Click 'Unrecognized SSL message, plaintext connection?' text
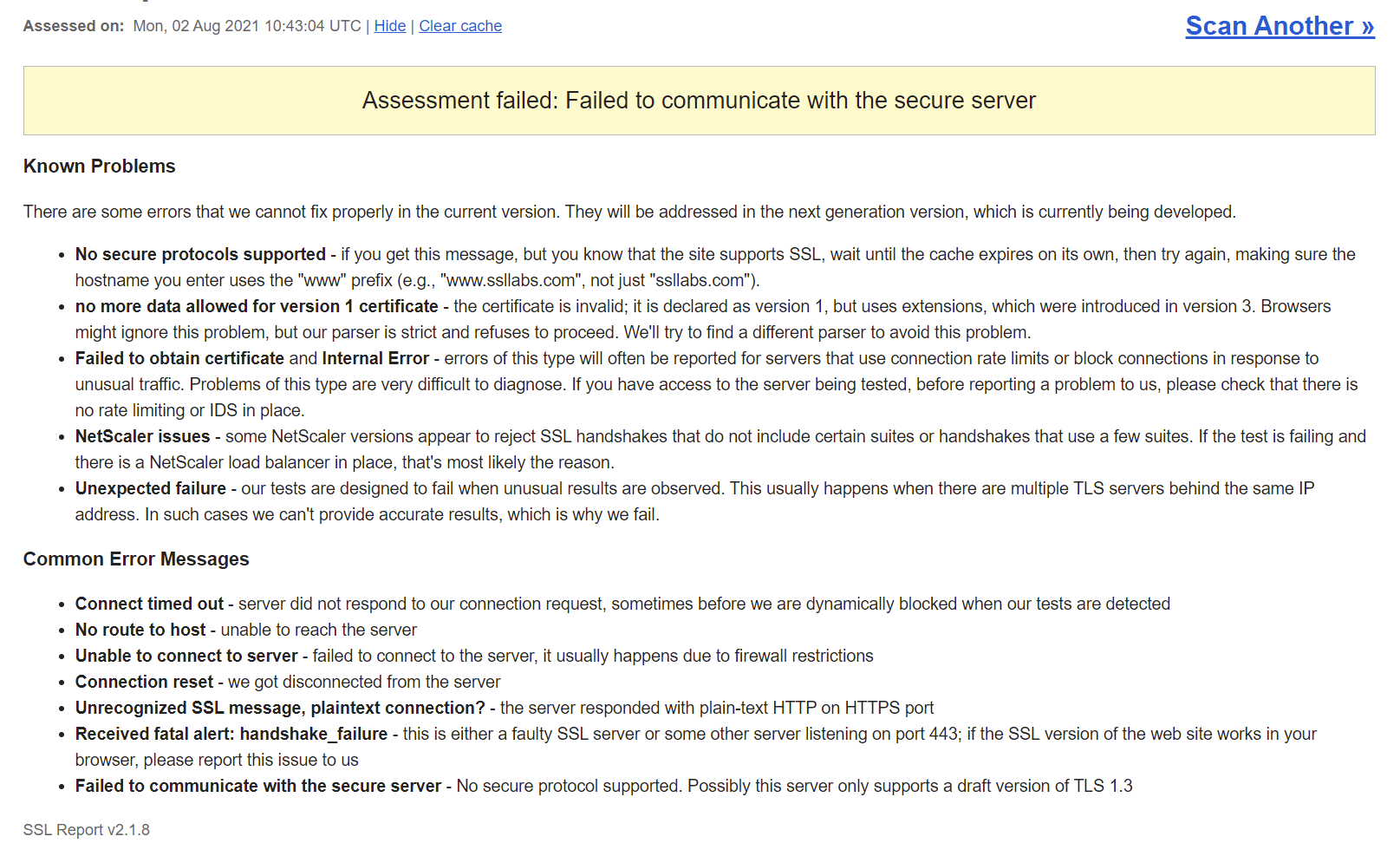This screenshot has width=1400, height=843. [x=280, y=708]
